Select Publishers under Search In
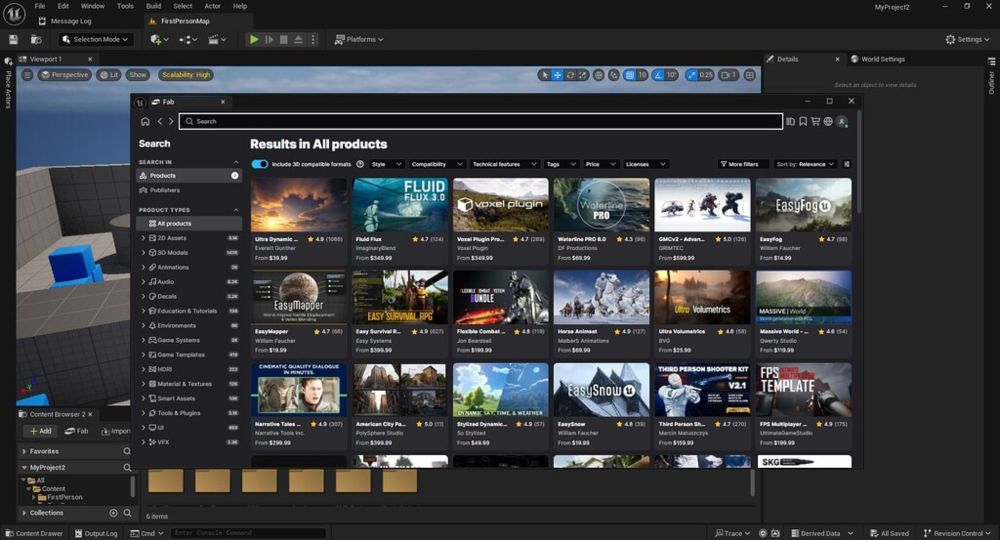Image resolution: width=1000 pixels, height=540 pixels. pos(189,190)
